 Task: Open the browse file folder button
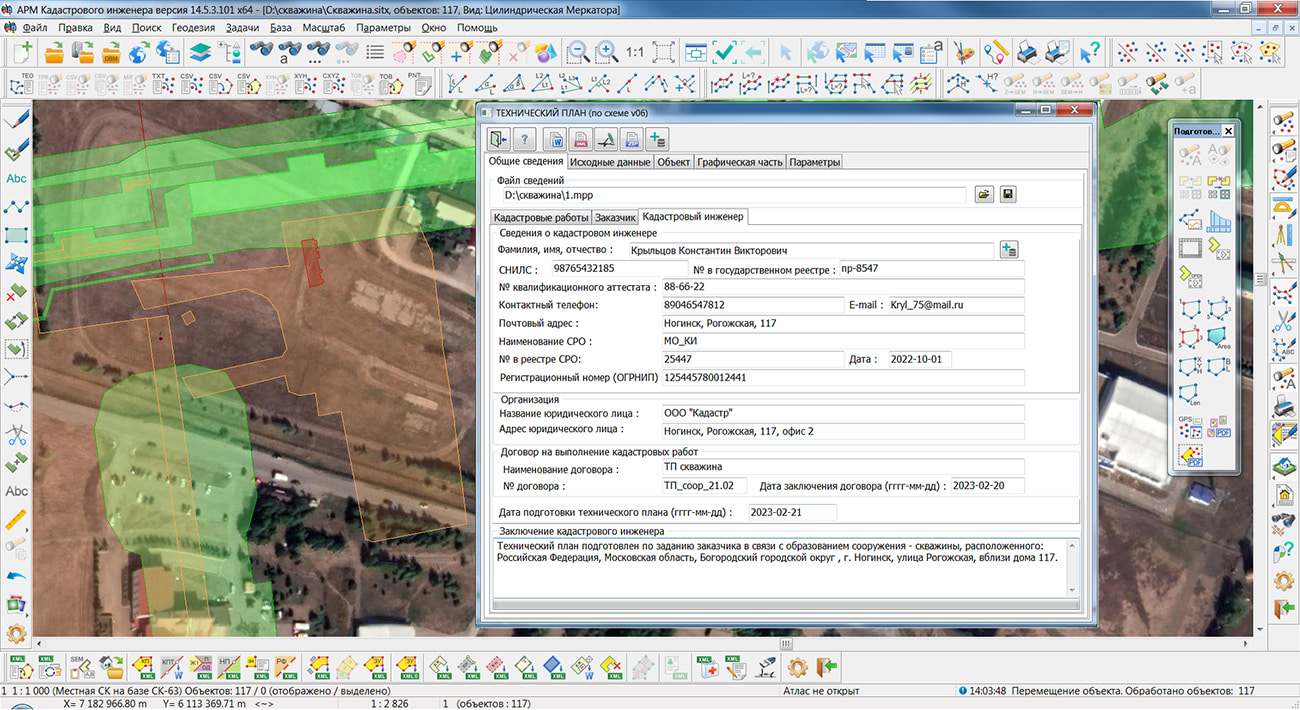pyautogui.click(x=984, y=195)
